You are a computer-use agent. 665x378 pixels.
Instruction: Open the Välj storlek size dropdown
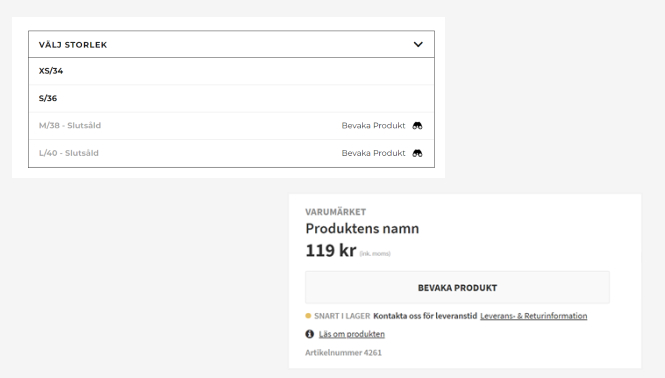tap(231, 44)
